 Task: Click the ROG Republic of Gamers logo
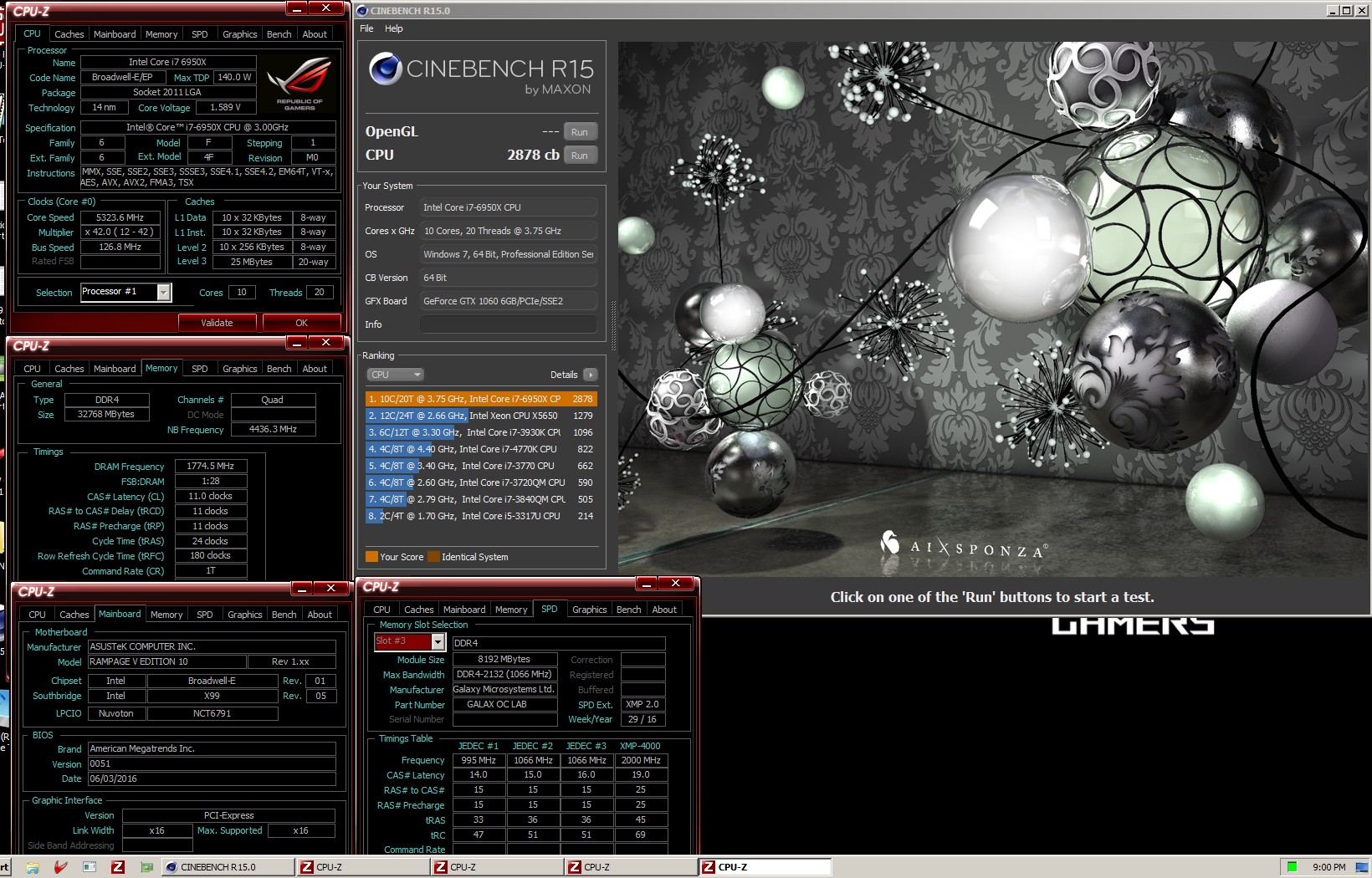click(x=299, y=84)
